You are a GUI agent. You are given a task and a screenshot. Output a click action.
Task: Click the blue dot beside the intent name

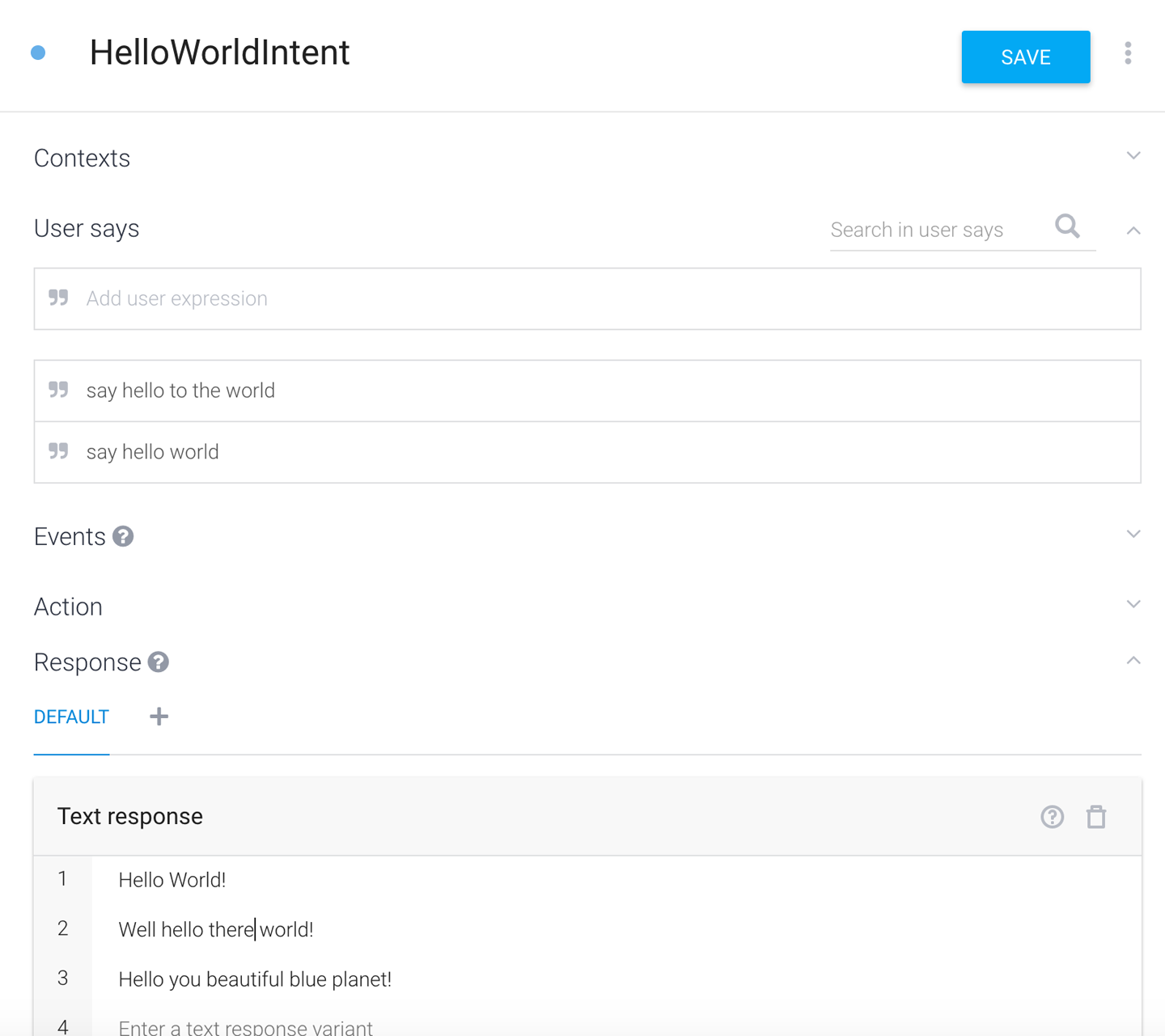pyautogui.click(x=38, y=53)
